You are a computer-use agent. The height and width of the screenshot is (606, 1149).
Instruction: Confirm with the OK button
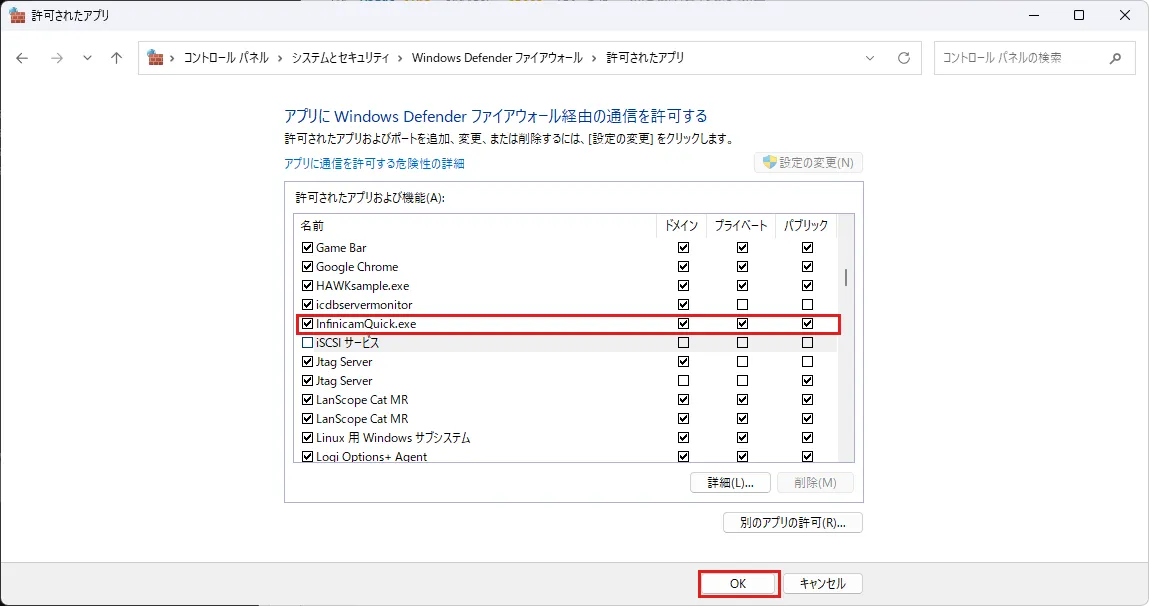coord(738,583)
